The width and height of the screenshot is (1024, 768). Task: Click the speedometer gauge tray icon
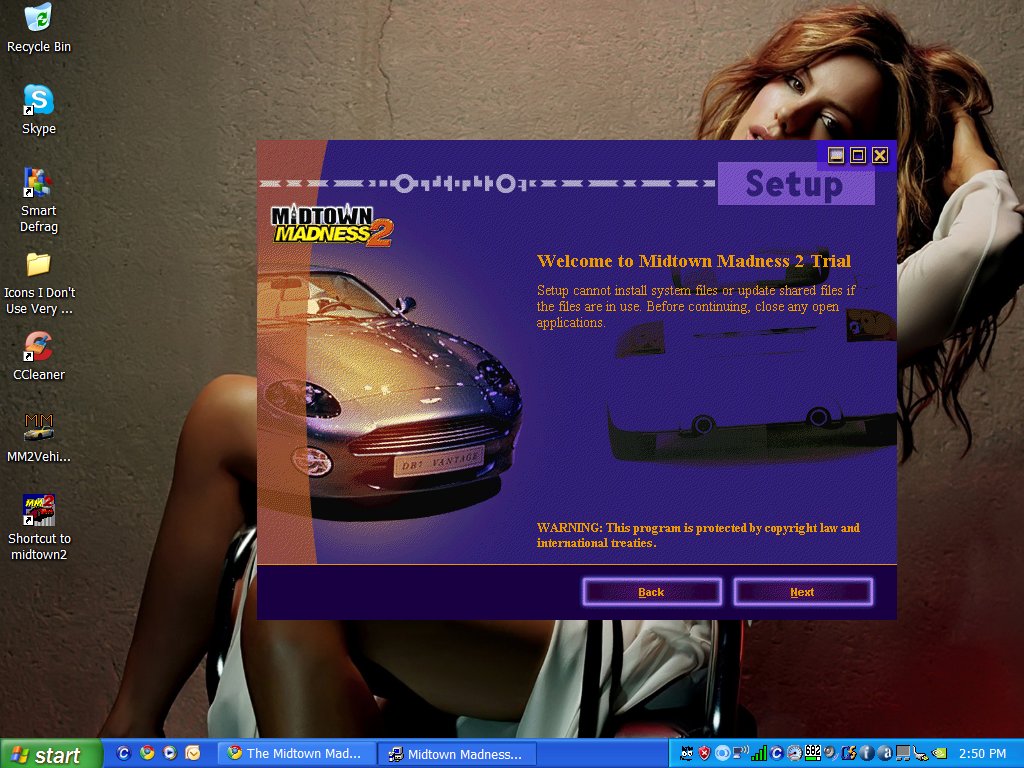(x=794, y=753)
